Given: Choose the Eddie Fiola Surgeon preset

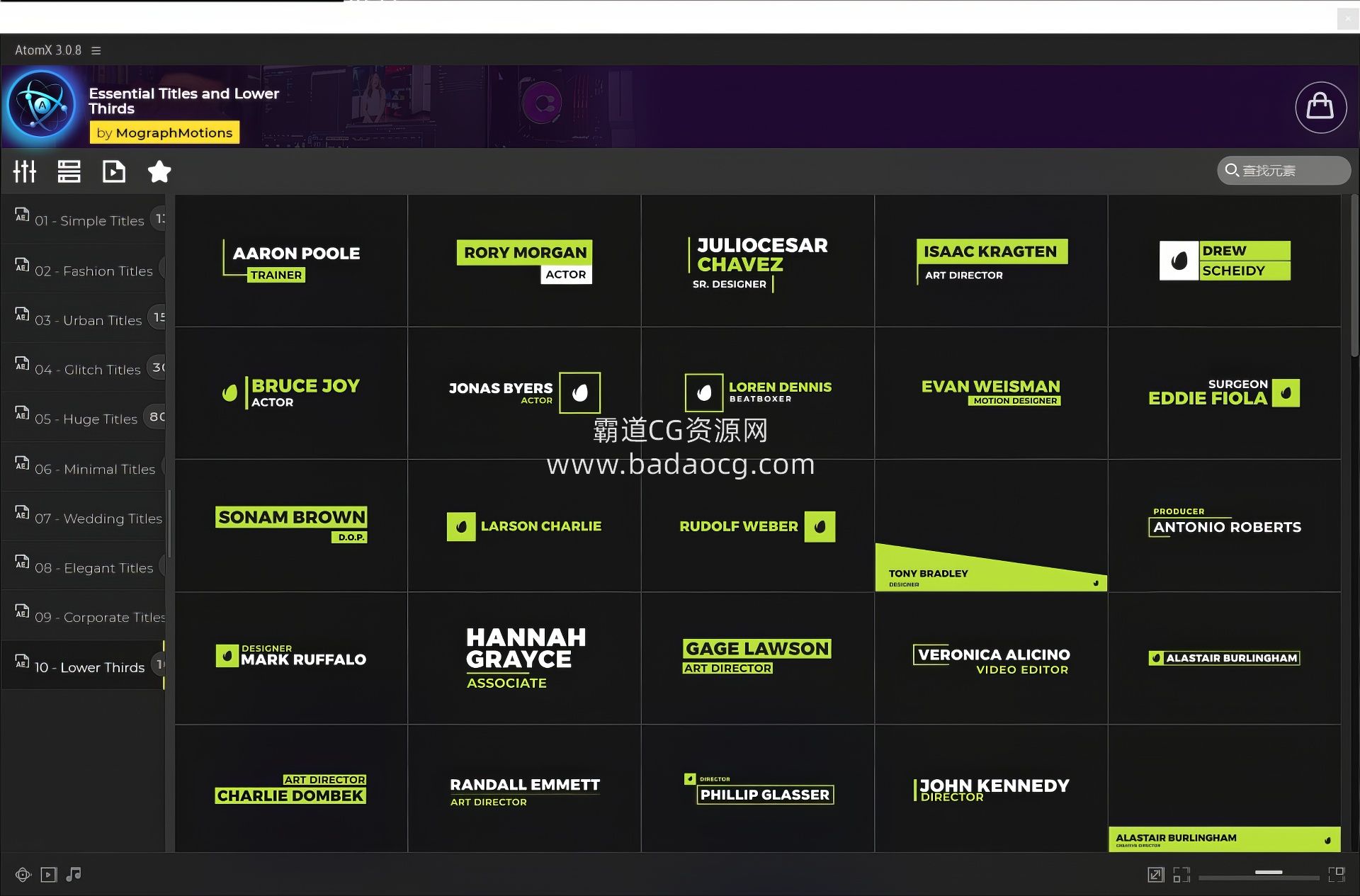Looking at the screenshot, I should pos(1224,393).
